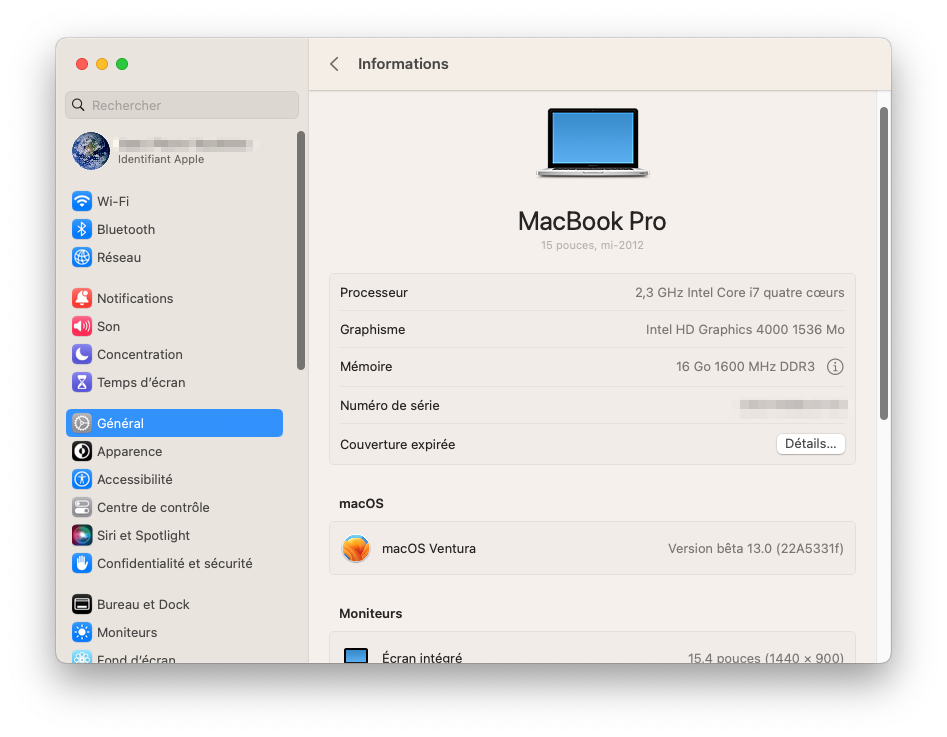Select the Wi-Fi label in sidebar
Screen dimensions: 947x737
pyautogui.click(x=113, y=201)
